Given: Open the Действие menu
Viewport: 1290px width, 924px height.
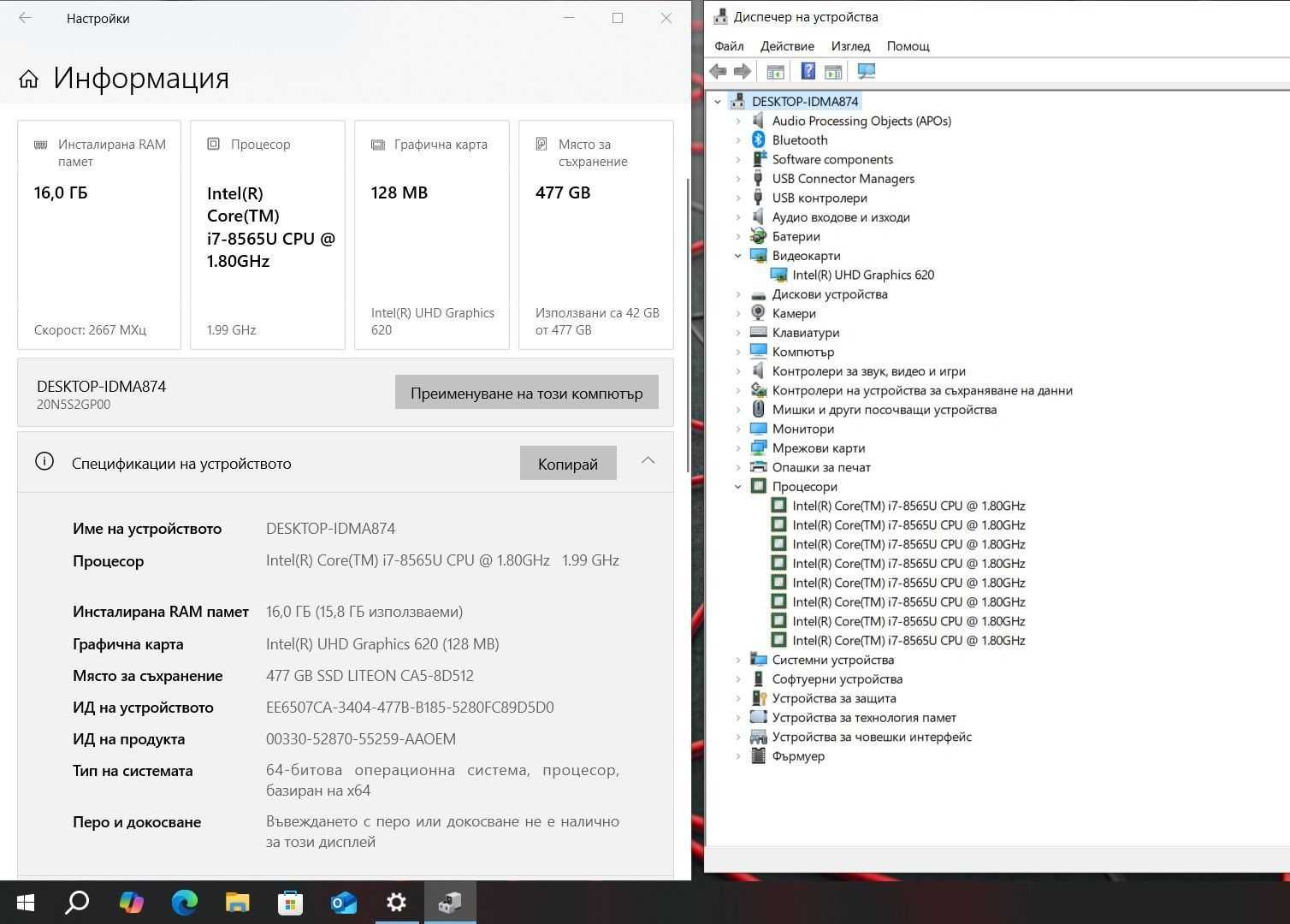Looking at the screenshot, I should [787, 46].
